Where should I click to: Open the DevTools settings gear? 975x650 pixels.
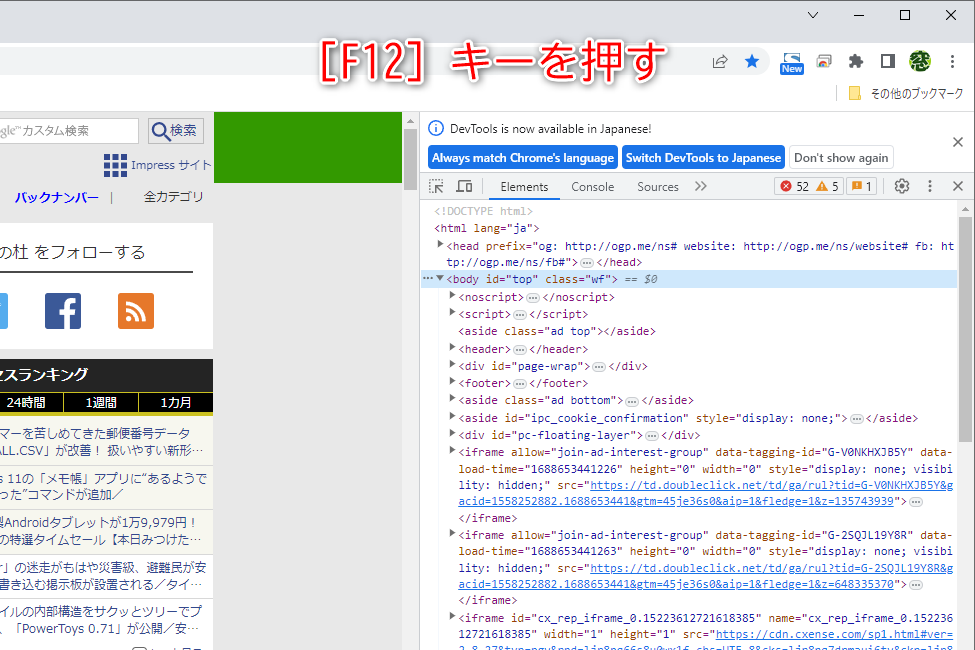pos(901,185)
